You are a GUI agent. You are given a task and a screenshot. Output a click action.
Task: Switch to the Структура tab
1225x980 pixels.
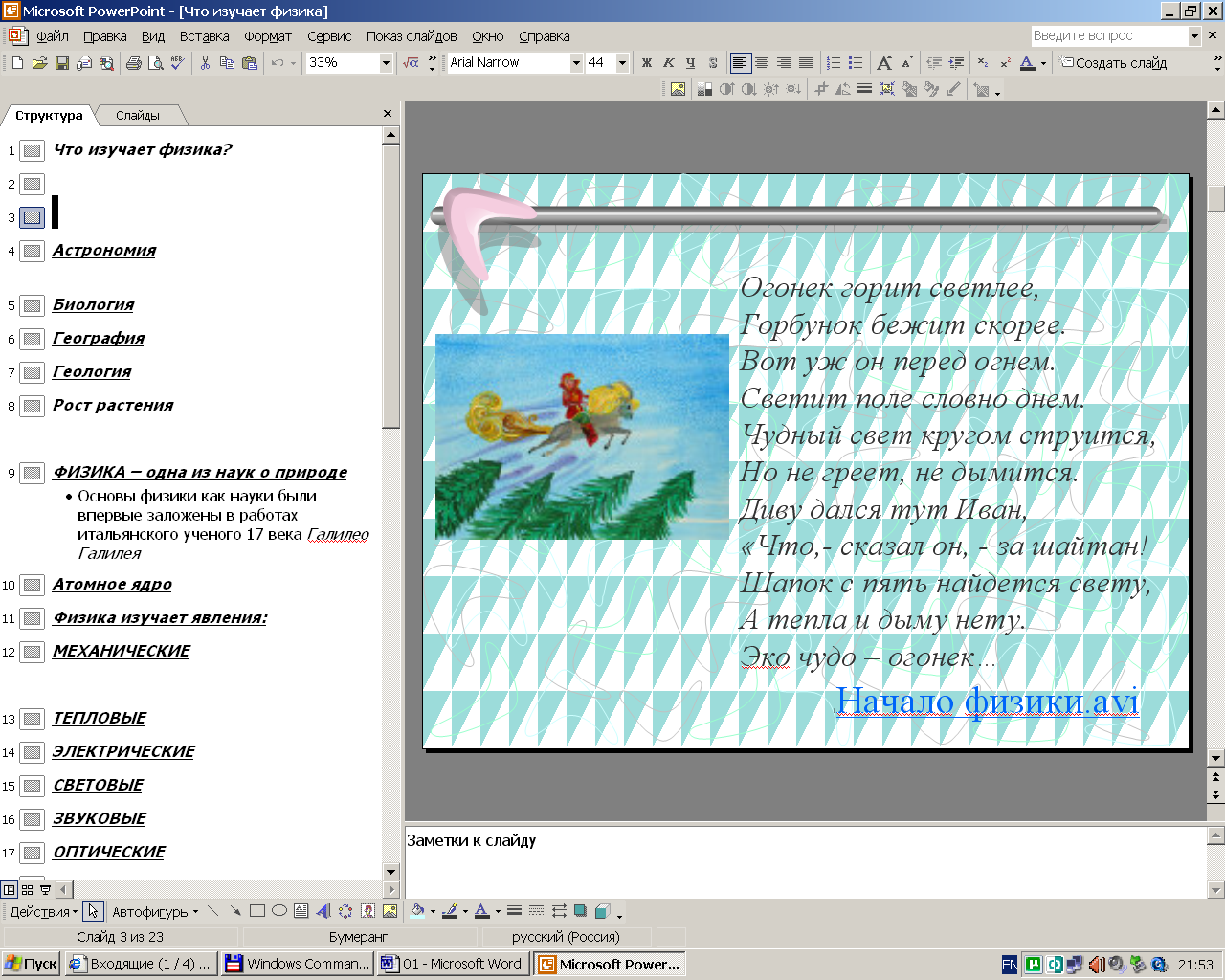(49, 115)
